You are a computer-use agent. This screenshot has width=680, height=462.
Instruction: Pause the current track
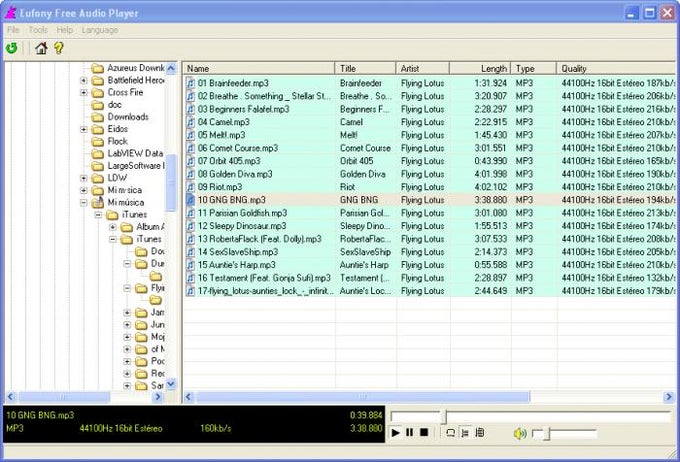[x=410, y=433]
